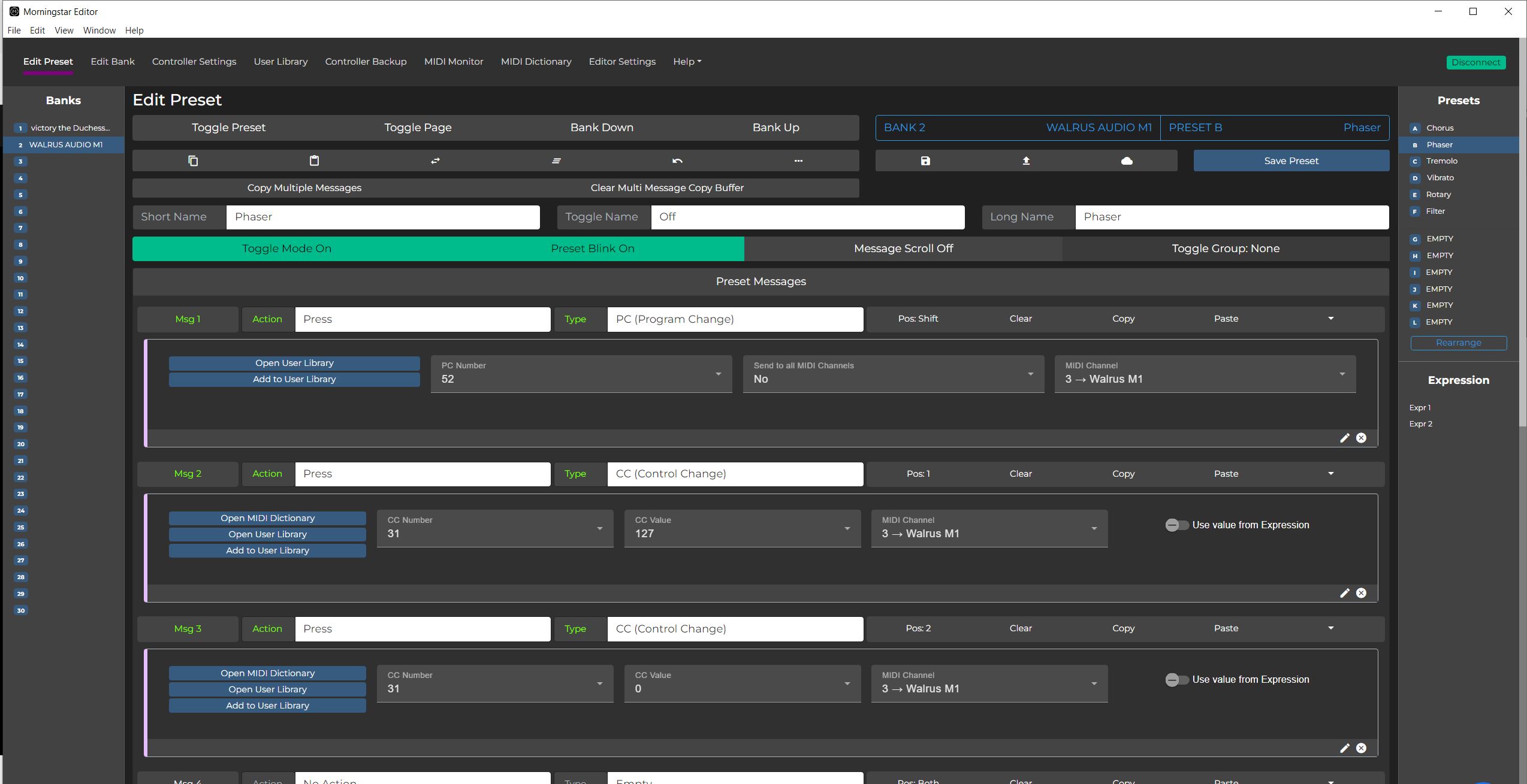The width and height of the screenshot is (1527, 784).
Task: Remove Msg 2 with its X icon
Action: click(x=1362, y=593)
